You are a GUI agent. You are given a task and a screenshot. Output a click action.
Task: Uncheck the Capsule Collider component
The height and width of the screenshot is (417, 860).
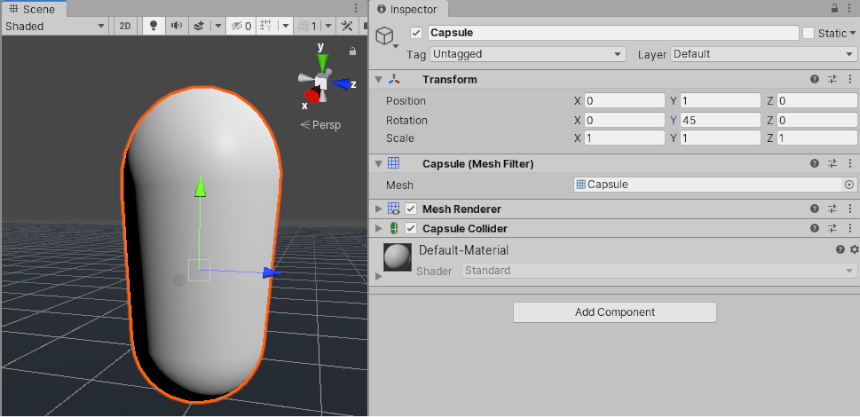[411, 229]
